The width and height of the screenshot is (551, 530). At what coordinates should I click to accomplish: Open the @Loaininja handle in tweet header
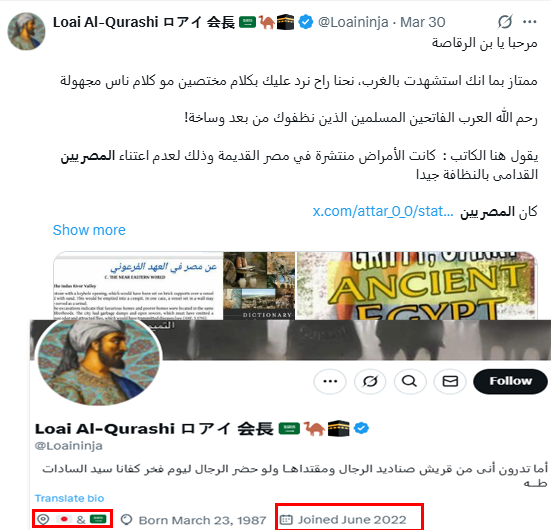pyautogui.click(x=353, y=22)
